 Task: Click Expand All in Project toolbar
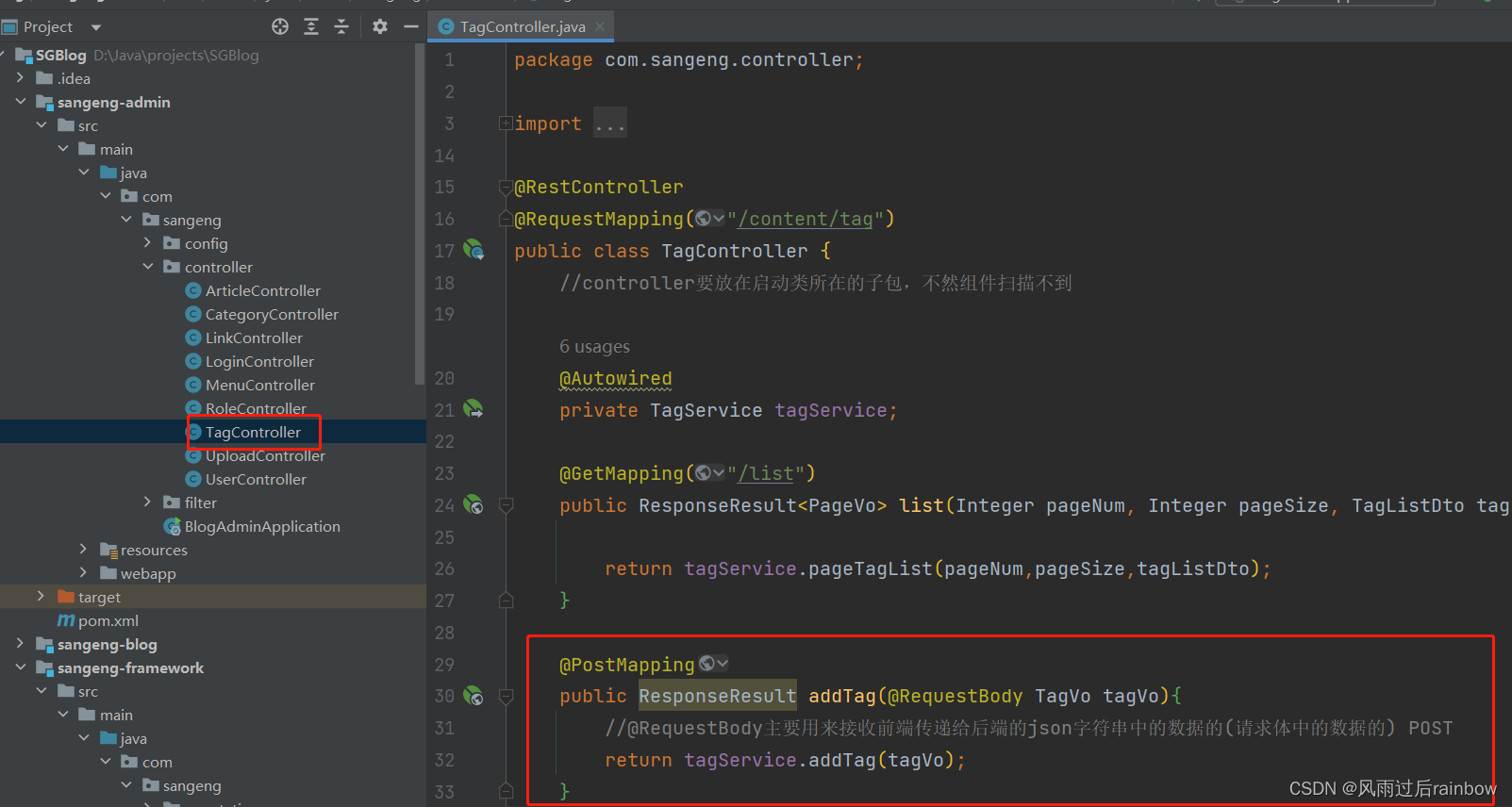pos(311,26)
